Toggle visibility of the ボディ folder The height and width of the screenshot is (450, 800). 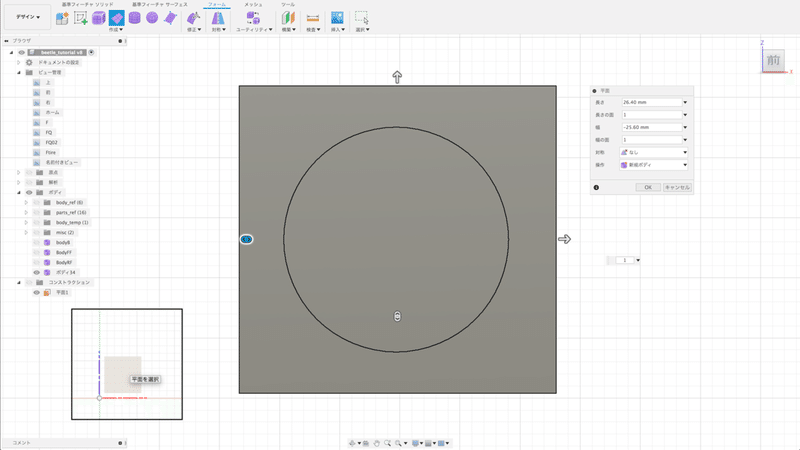(29, 192)
